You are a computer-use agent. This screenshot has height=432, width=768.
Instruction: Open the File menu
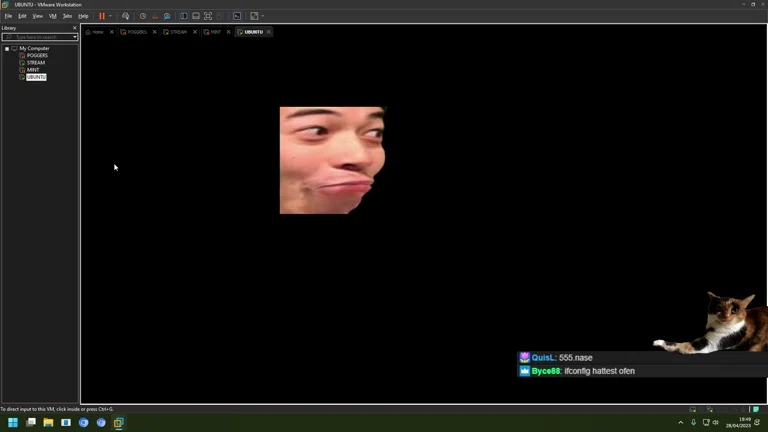[8, 16]
